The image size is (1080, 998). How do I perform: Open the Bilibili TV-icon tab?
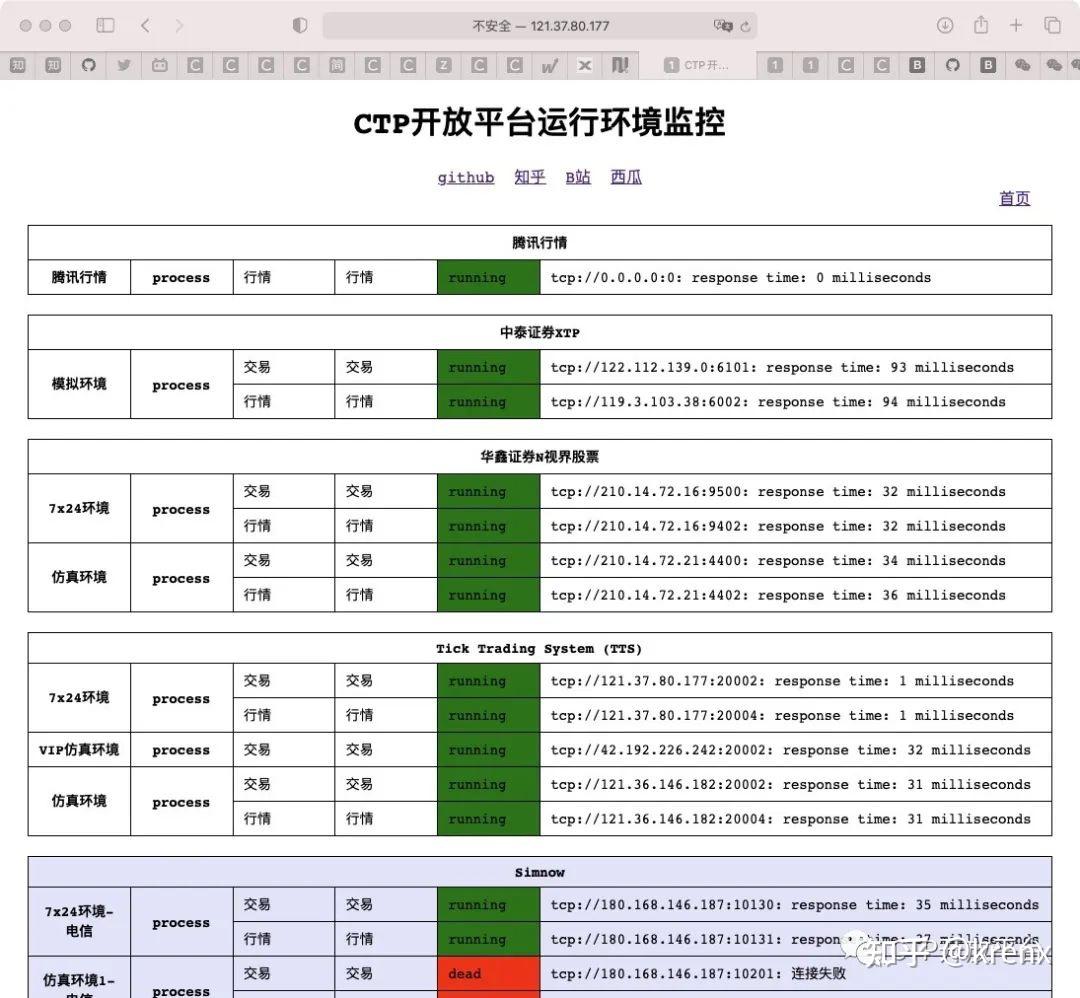click(160, 65)
